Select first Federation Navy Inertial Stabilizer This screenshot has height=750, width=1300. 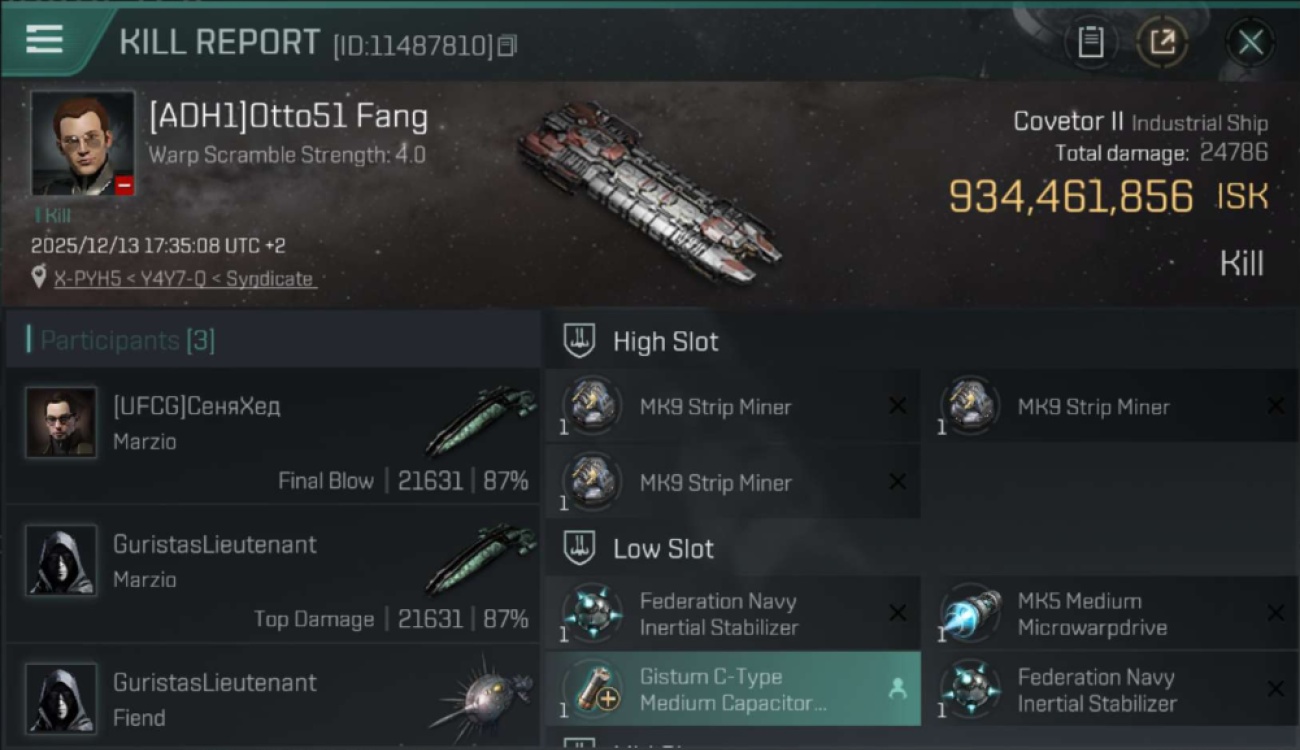[x=733, y=613]
